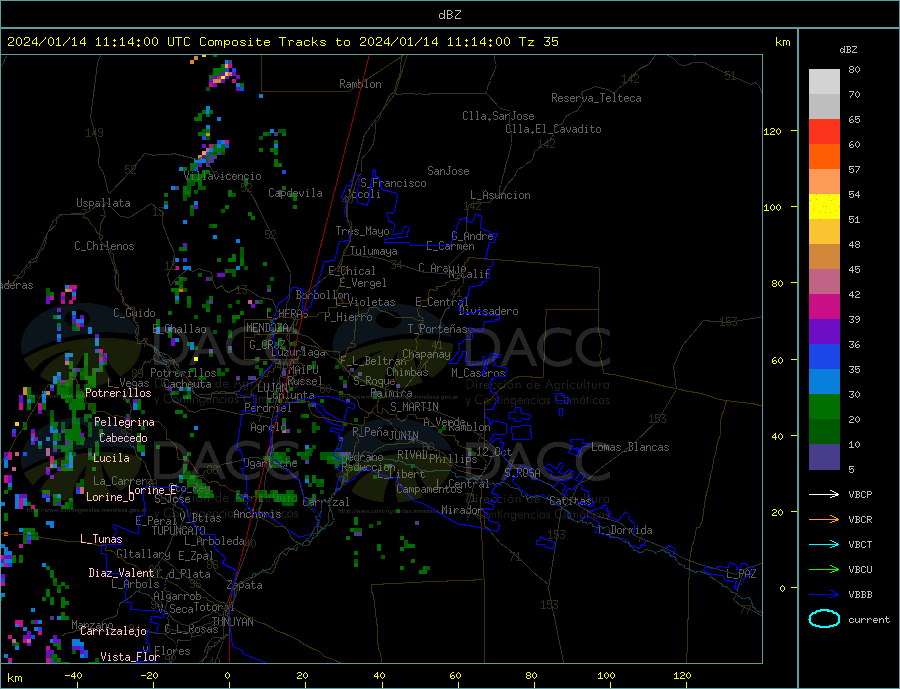Click the slate-purple 10-5 dBZ swatch
This screenshot has height=689, width=900.
pos(824,457)
